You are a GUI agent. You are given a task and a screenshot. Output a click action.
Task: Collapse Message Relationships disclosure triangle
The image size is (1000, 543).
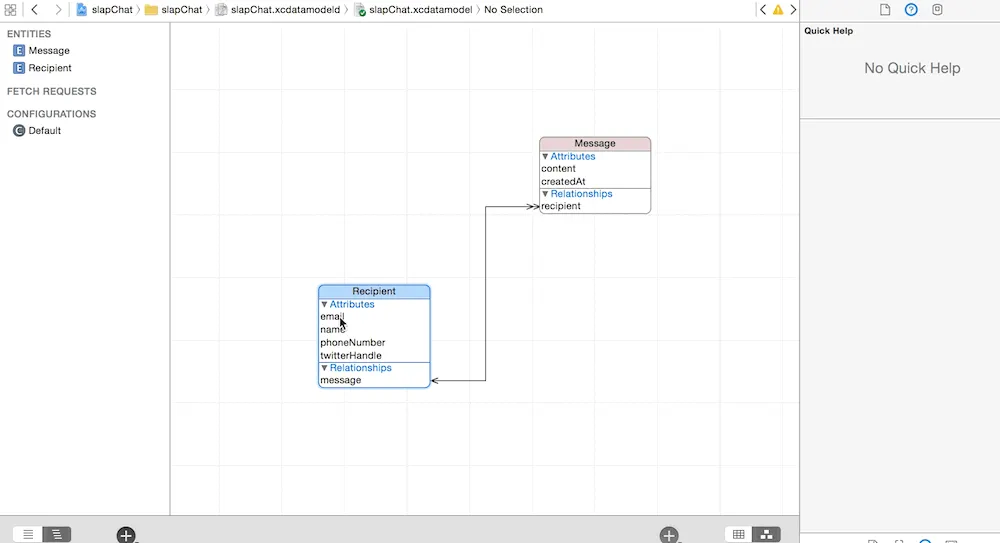[545, 194]
